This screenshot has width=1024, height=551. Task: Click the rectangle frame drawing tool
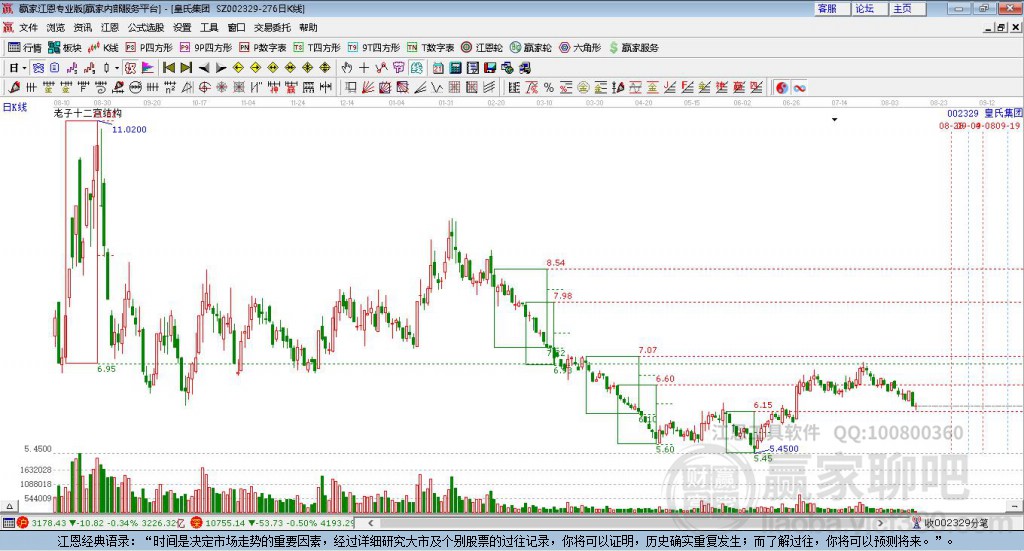tap(350, 87)
